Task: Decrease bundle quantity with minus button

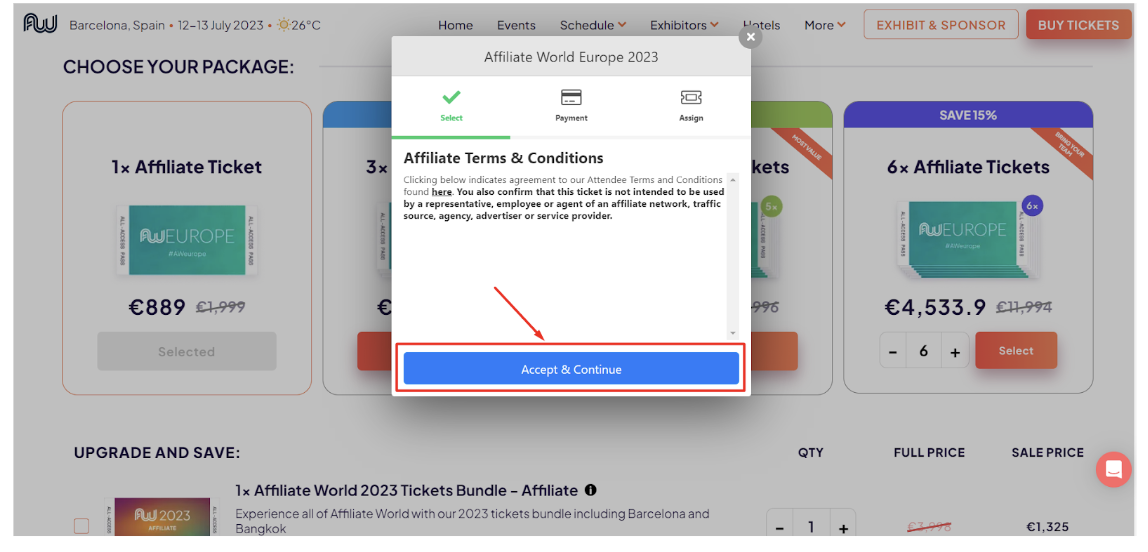Action: [x=779, y=528]
